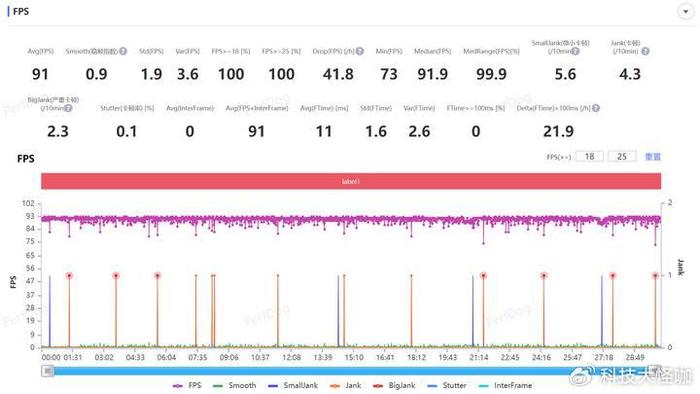
Task: Toggle Stutter series in chart legend
Action: click(447, 386)
